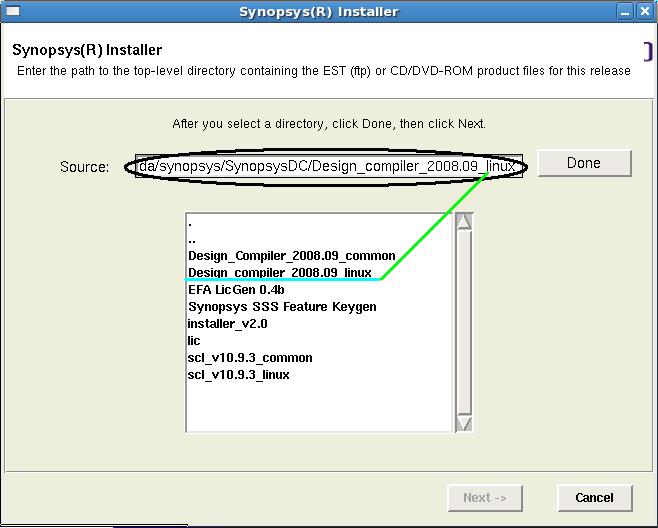Select Design_compiler_2008.09_linux directory
The width and height of the screenshot is (658, 528).
click(x=279, y=272)
